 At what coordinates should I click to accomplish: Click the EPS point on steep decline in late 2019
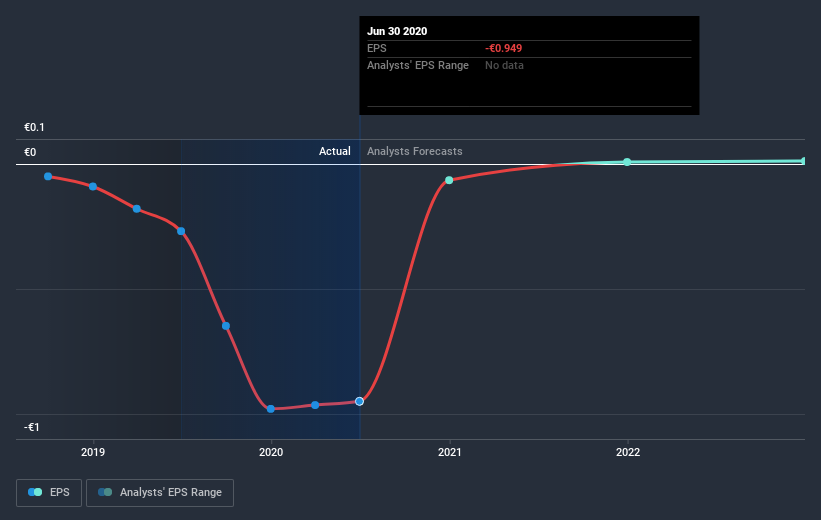226,326
